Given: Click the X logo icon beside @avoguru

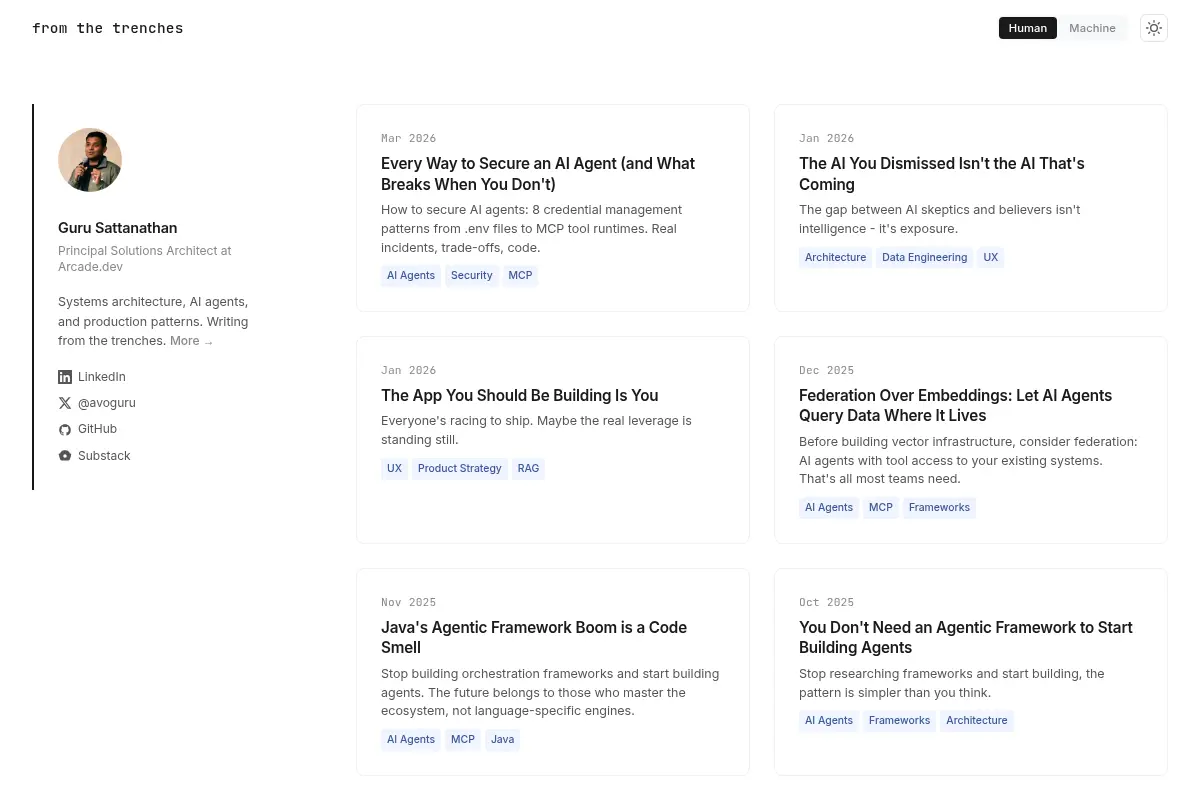Looking at the screenshot, I should click(x=65, y=403).
